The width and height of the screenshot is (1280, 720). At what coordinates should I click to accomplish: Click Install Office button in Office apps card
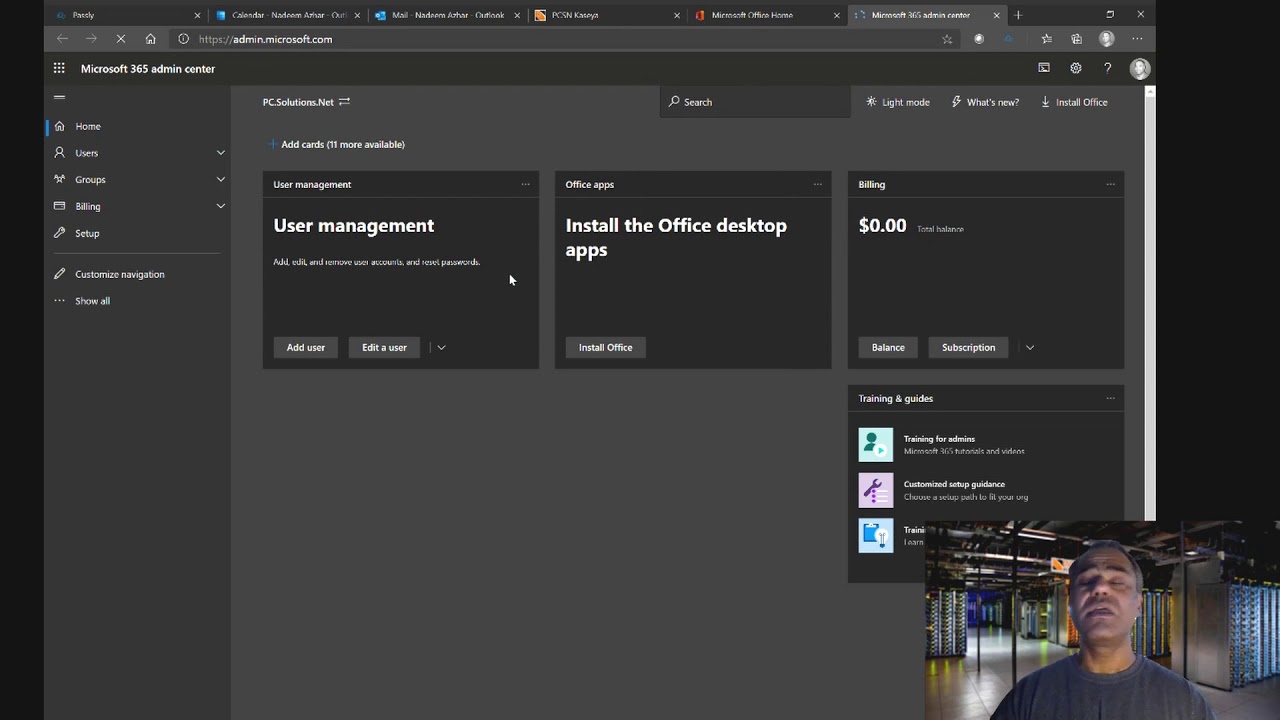[x=606, y=348]
